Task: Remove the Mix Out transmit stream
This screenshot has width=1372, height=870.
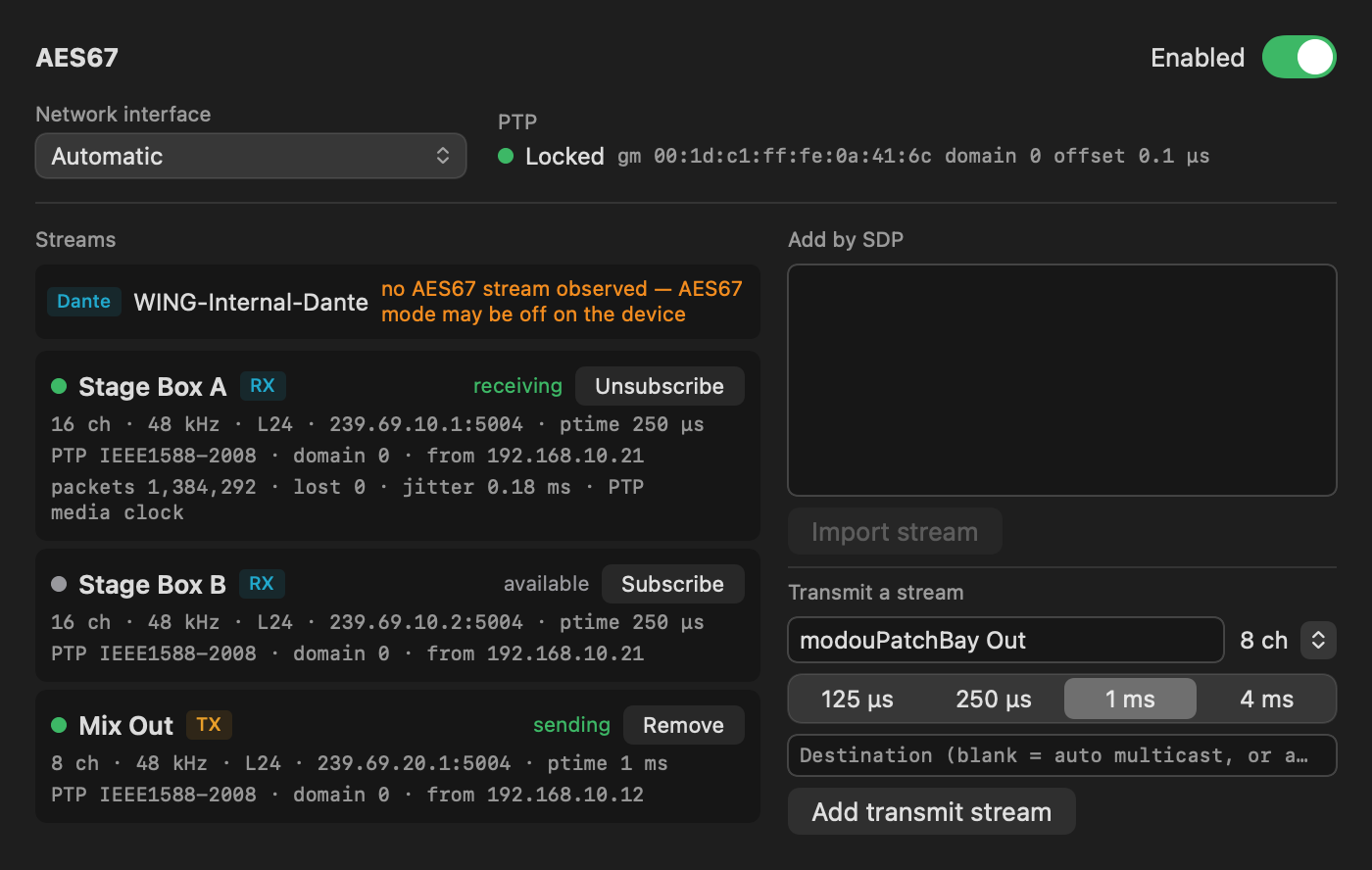Action: click(683, 725)
